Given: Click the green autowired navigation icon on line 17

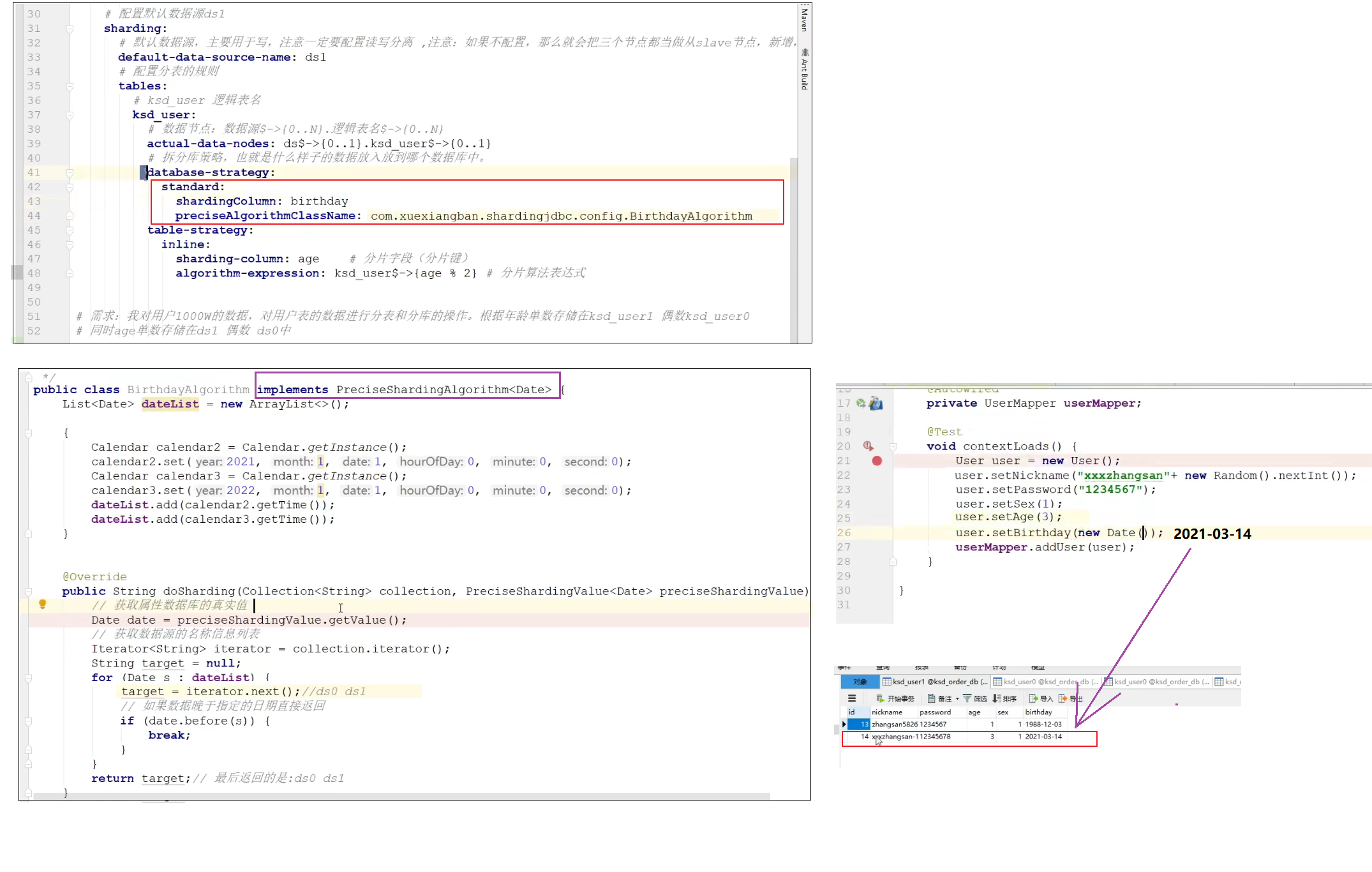Looking at the screenshot, I should click(x=861, y=403).
